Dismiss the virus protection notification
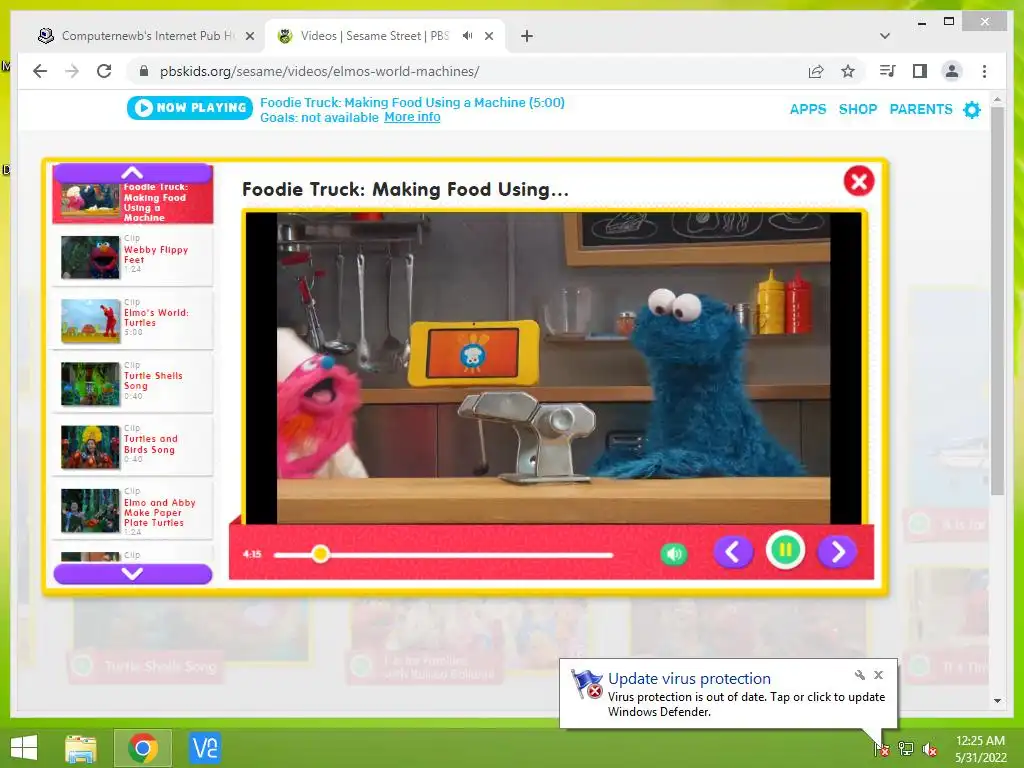The image size is (1024, 768). point(878,675)
